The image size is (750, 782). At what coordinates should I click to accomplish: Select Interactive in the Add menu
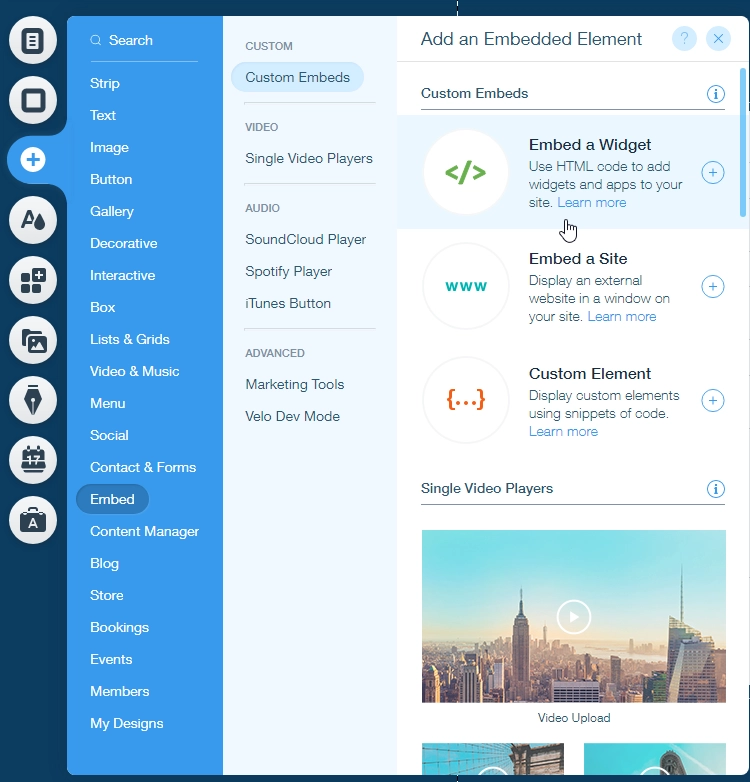(123, 275)
